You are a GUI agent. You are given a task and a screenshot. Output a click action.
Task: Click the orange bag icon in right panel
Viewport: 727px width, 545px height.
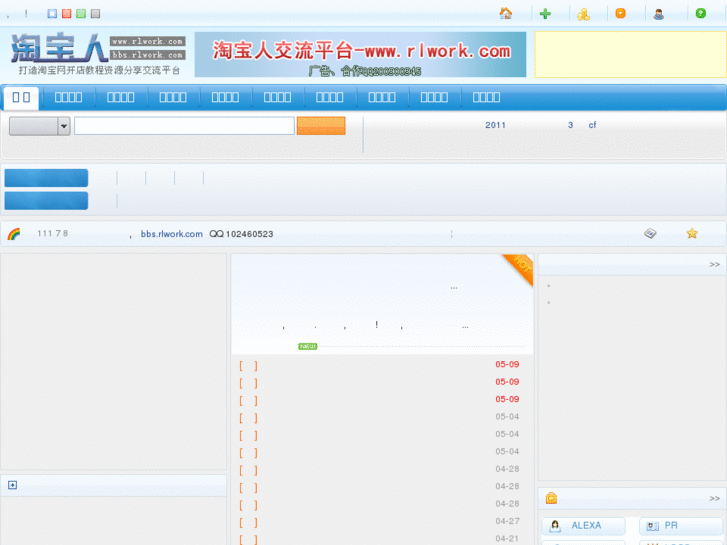pyautogui.click(x=551, y=498)
